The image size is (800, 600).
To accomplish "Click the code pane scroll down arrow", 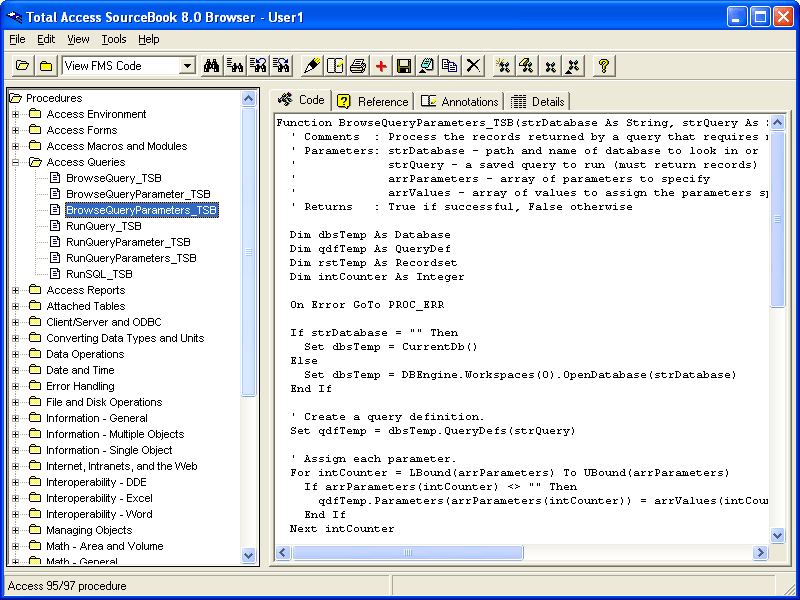I will [777, 535].
